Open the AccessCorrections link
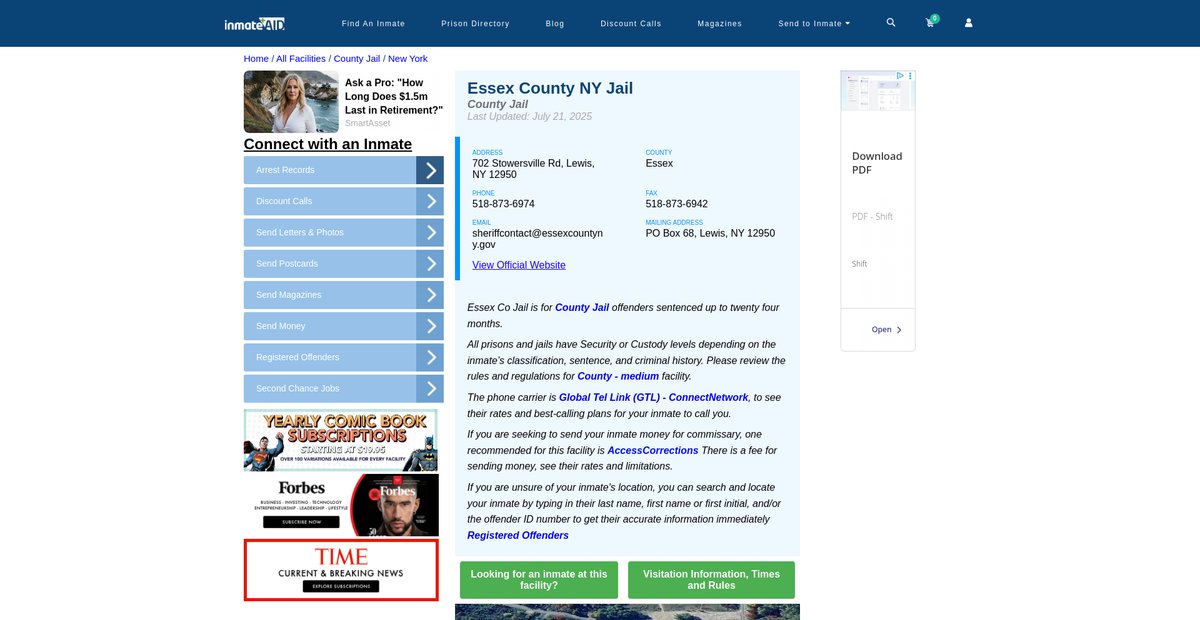 pos(653,450)
